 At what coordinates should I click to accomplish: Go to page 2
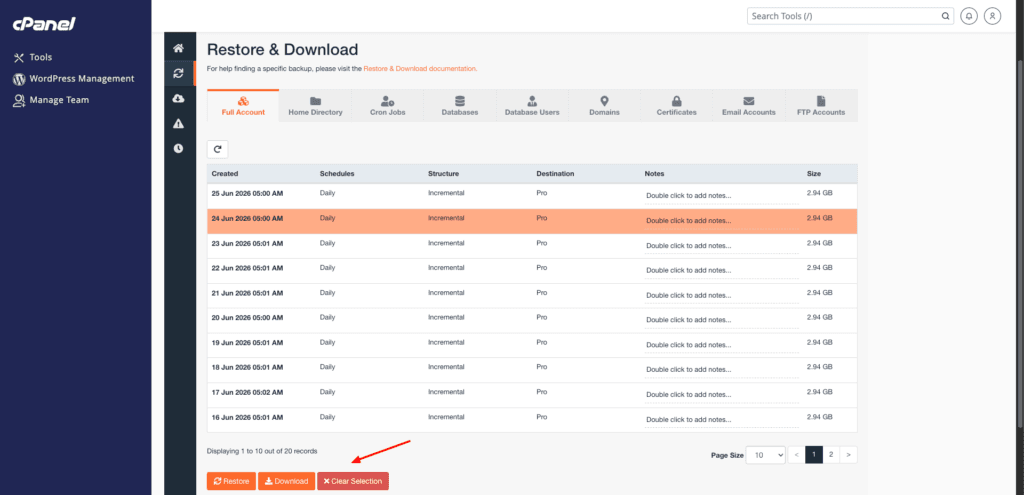(831, 455)
